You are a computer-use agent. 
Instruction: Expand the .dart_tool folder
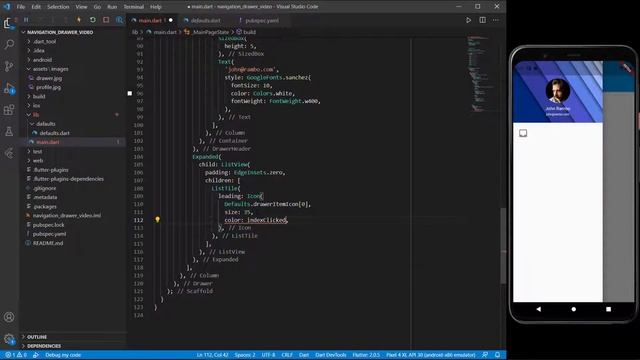click(44, 41)
